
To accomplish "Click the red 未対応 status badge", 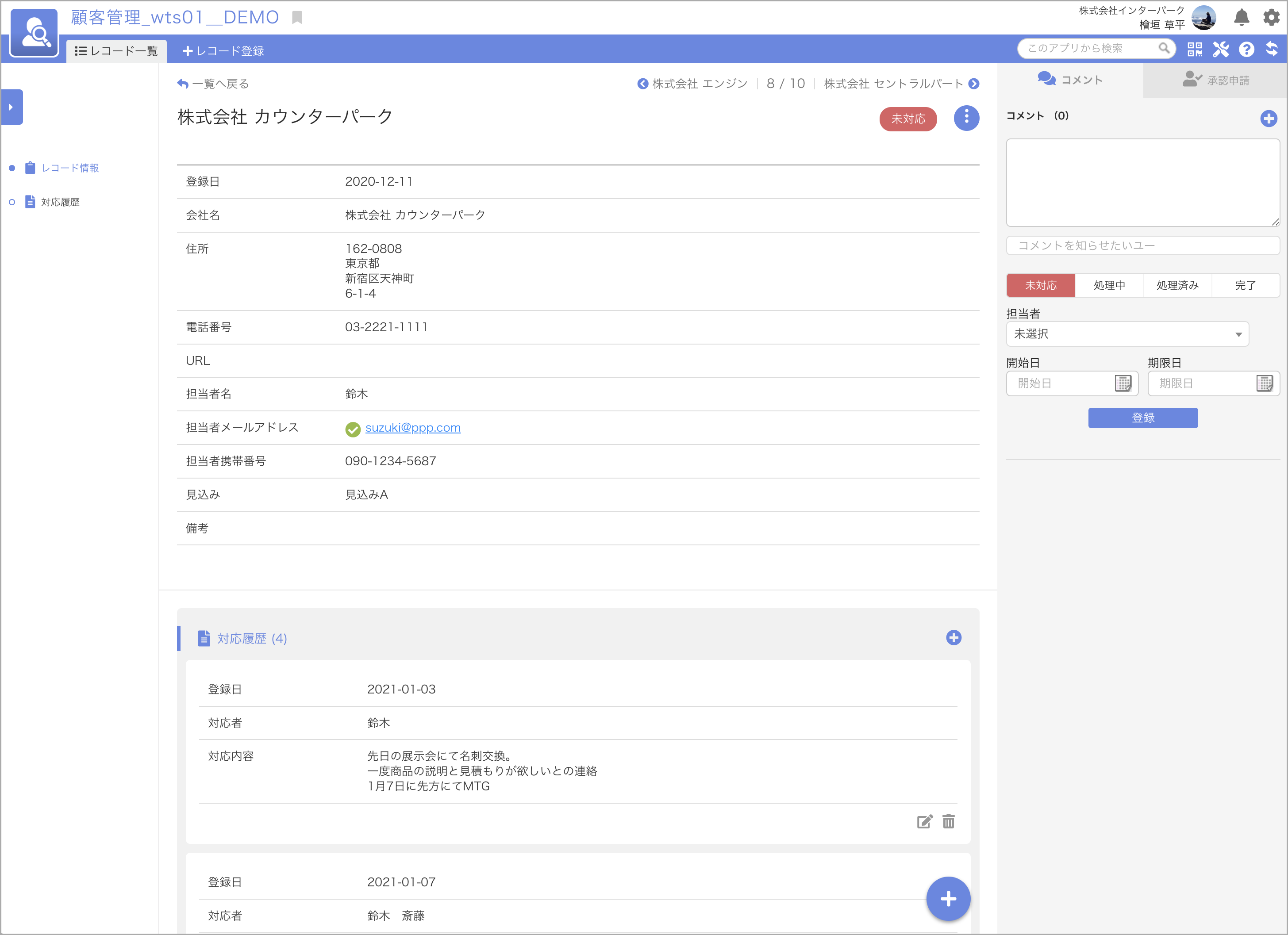I will click(x=907, y=119).
